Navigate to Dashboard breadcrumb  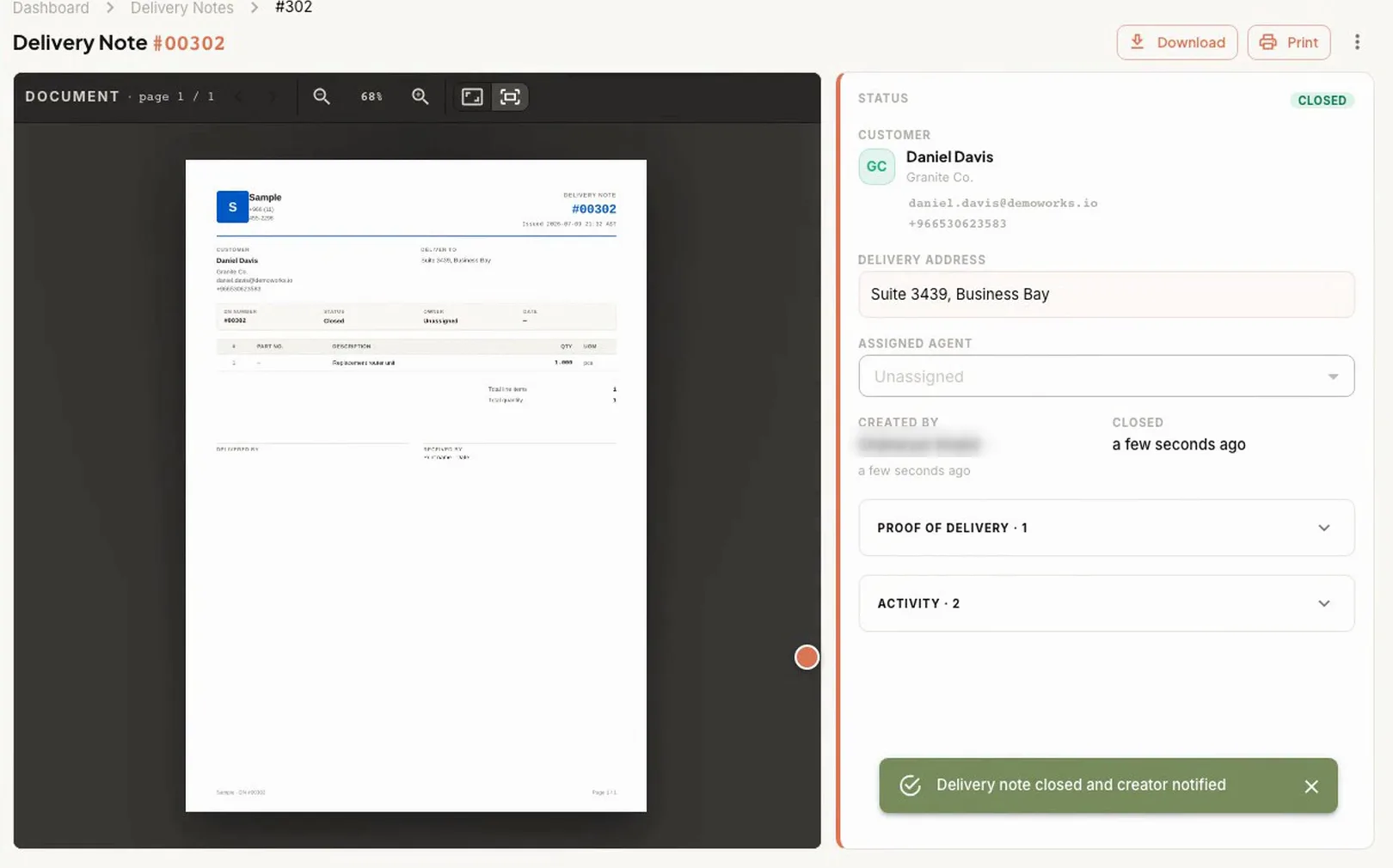(51, 8)
